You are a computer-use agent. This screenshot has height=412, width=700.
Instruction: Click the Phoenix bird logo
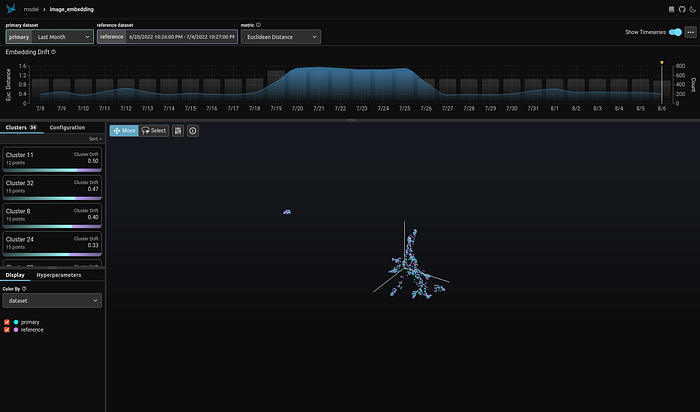11,8
